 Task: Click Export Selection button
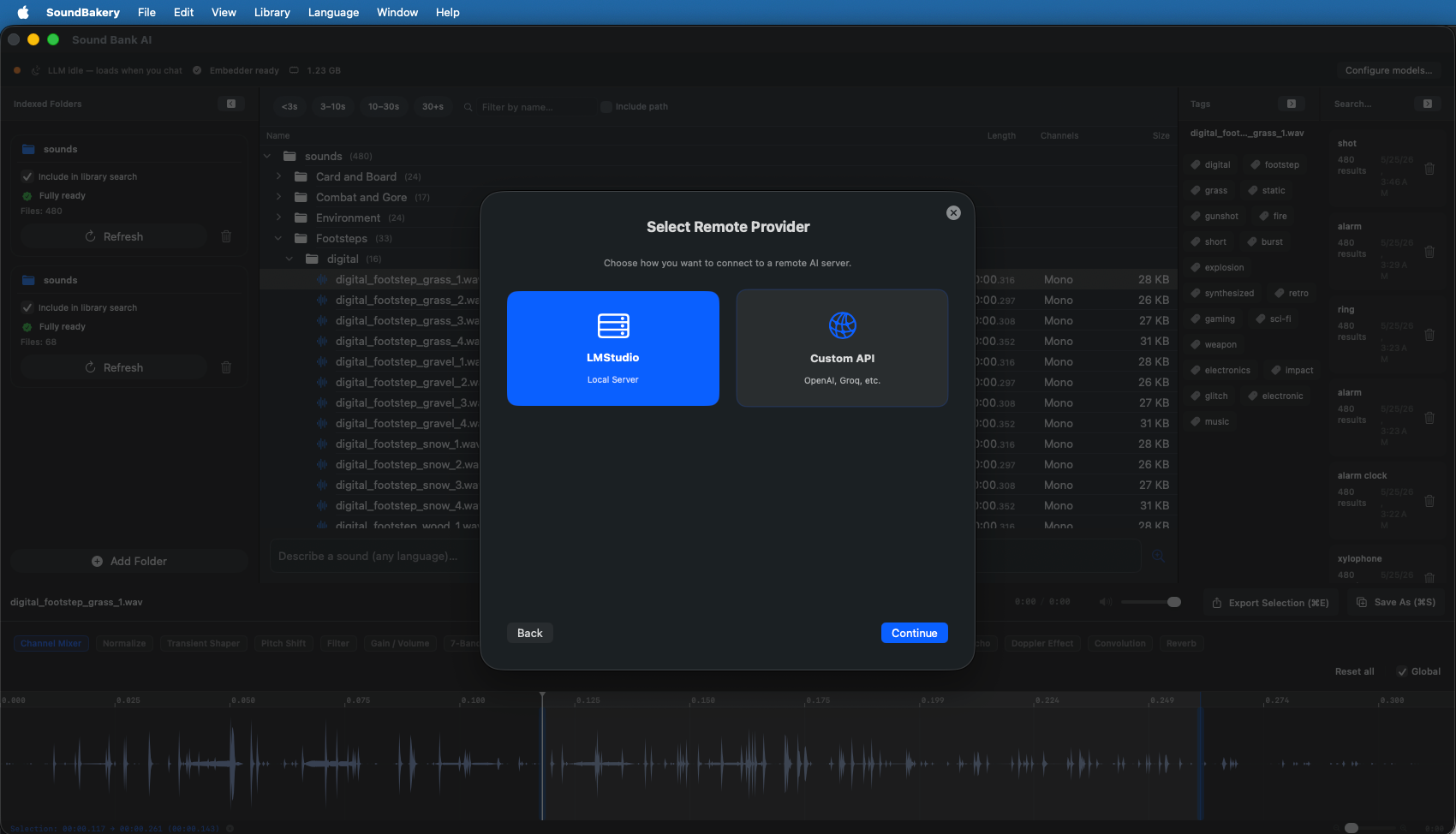[x=1271, y=603]
